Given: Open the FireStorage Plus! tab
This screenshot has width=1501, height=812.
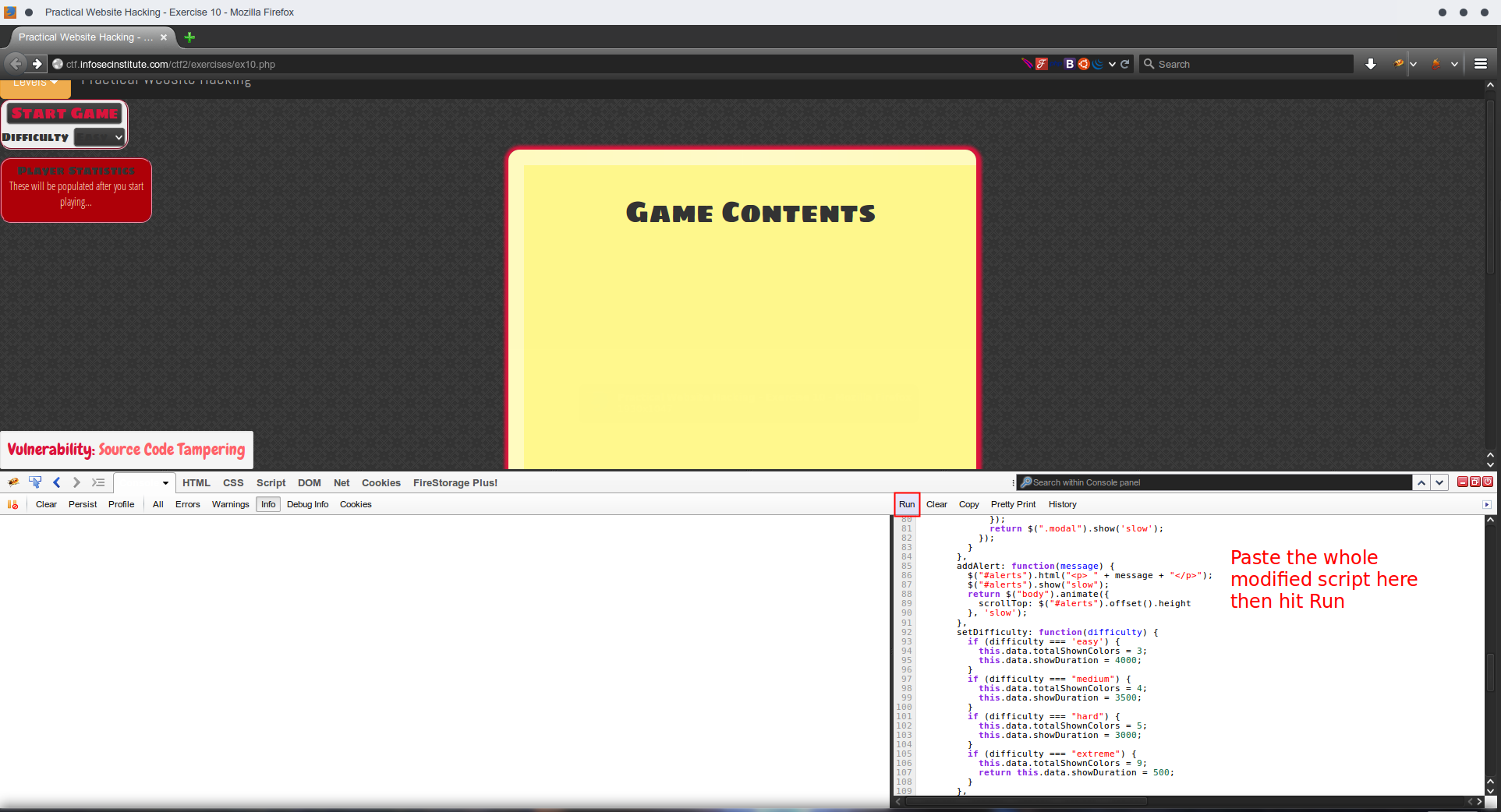Looking at the screenshot, I should [455, 482].
